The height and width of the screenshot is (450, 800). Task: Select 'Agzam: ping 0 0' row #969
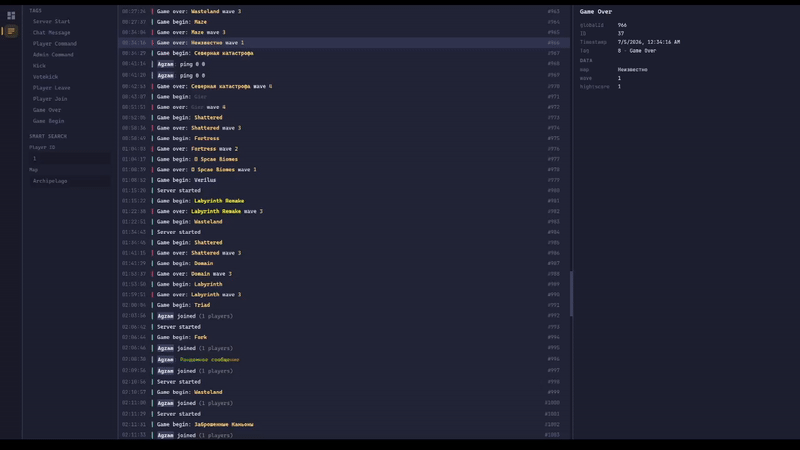(344, 76)
